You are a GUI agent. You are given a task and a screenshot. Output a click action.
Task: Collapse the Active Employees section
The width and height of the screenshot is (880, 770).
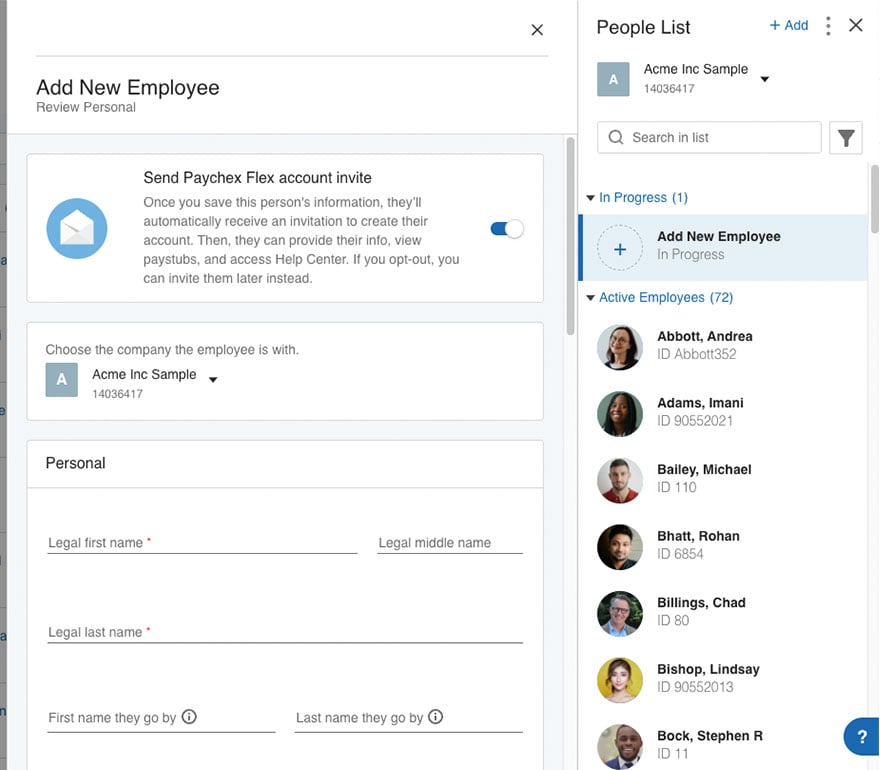click(x=590, y=297)
